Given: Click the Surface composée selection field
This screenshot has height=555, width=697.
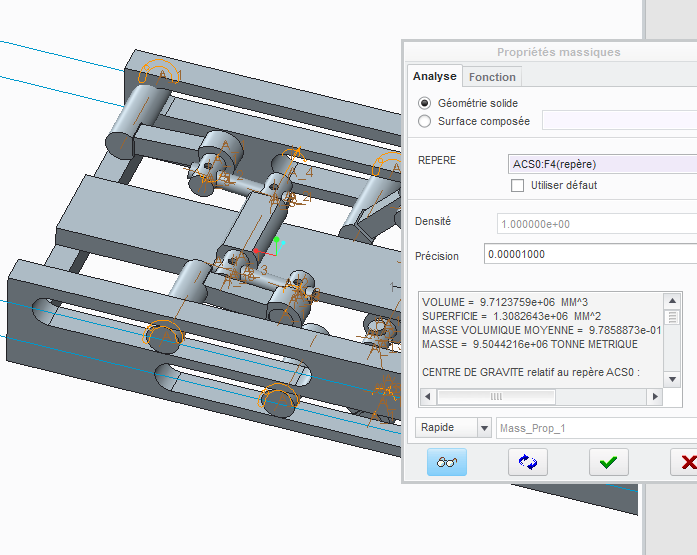Looking at the screenshot, I should (618, 121).
